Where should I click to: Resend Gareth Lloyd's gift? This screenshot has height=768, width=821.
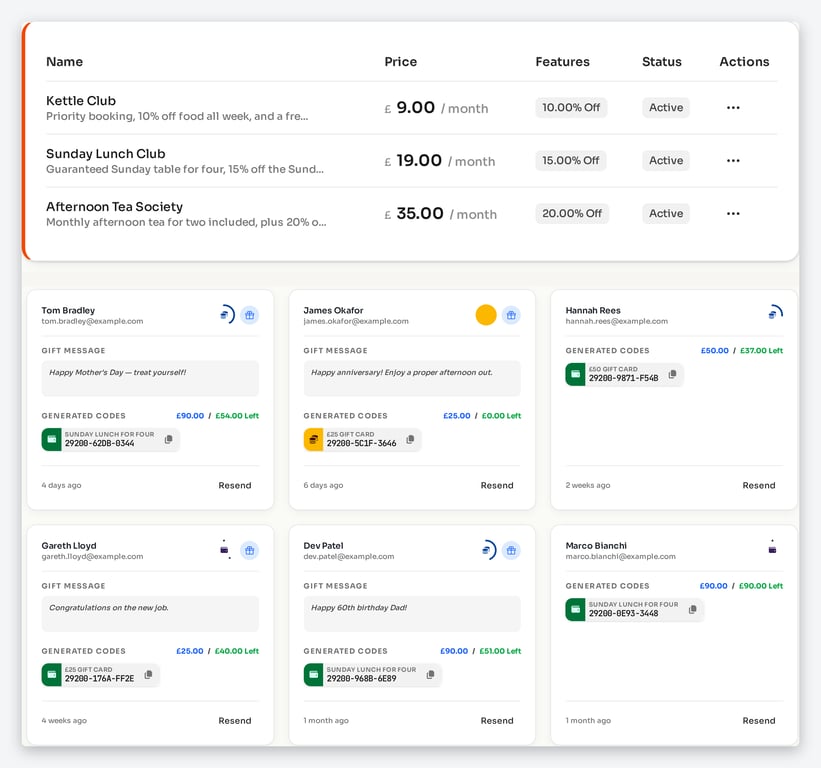[x=235, y=721]
